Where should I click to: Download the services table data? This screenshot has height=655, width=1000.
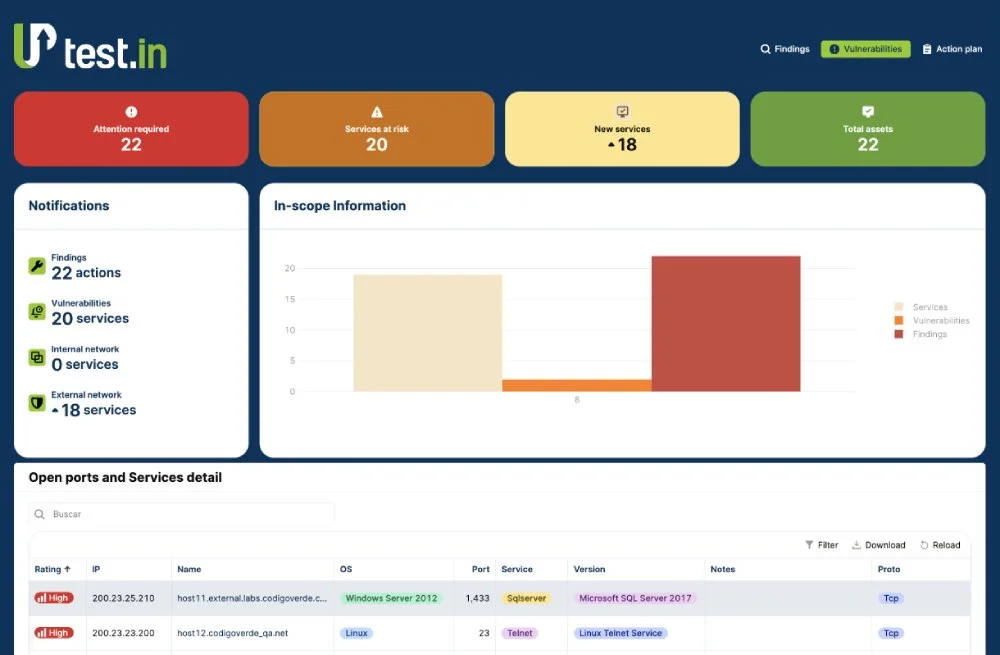click(878, 545)
